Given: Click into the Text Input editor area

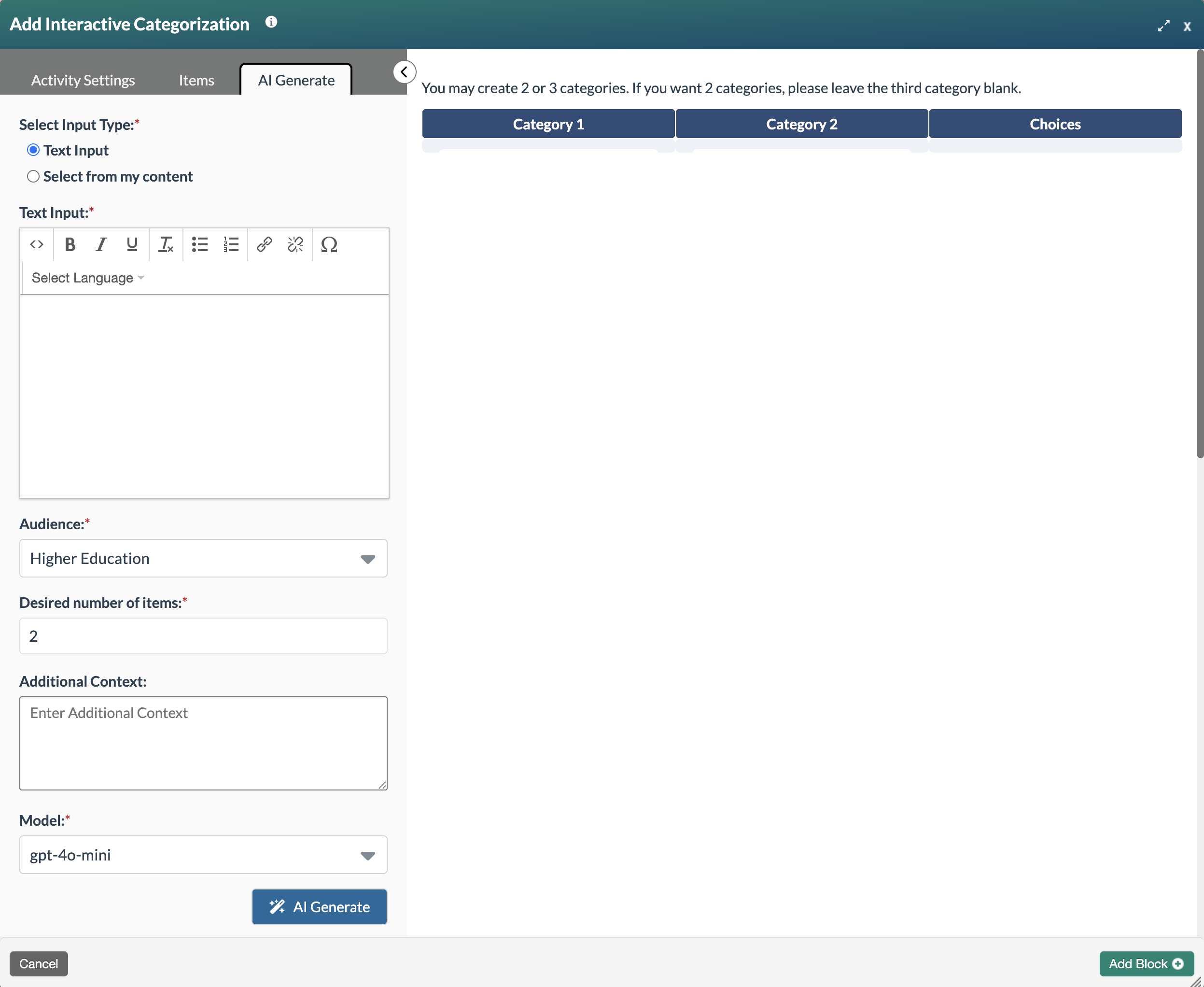Looking at the screenshot, I should pyautogui.click(x=205, y=396).
